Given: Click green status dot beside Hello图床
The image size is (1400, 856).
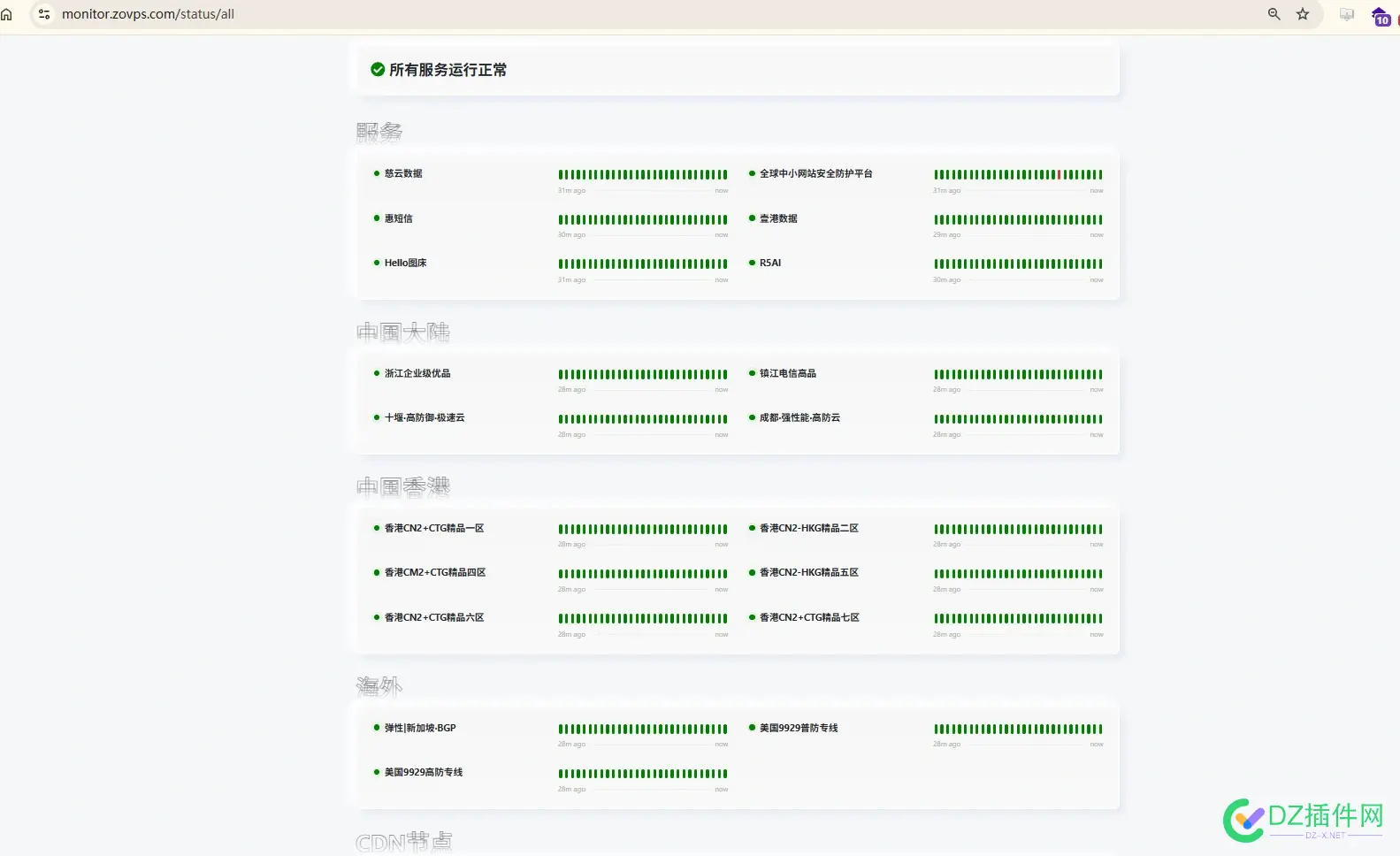Looking at the screenshot, I should tap(377, 263).
